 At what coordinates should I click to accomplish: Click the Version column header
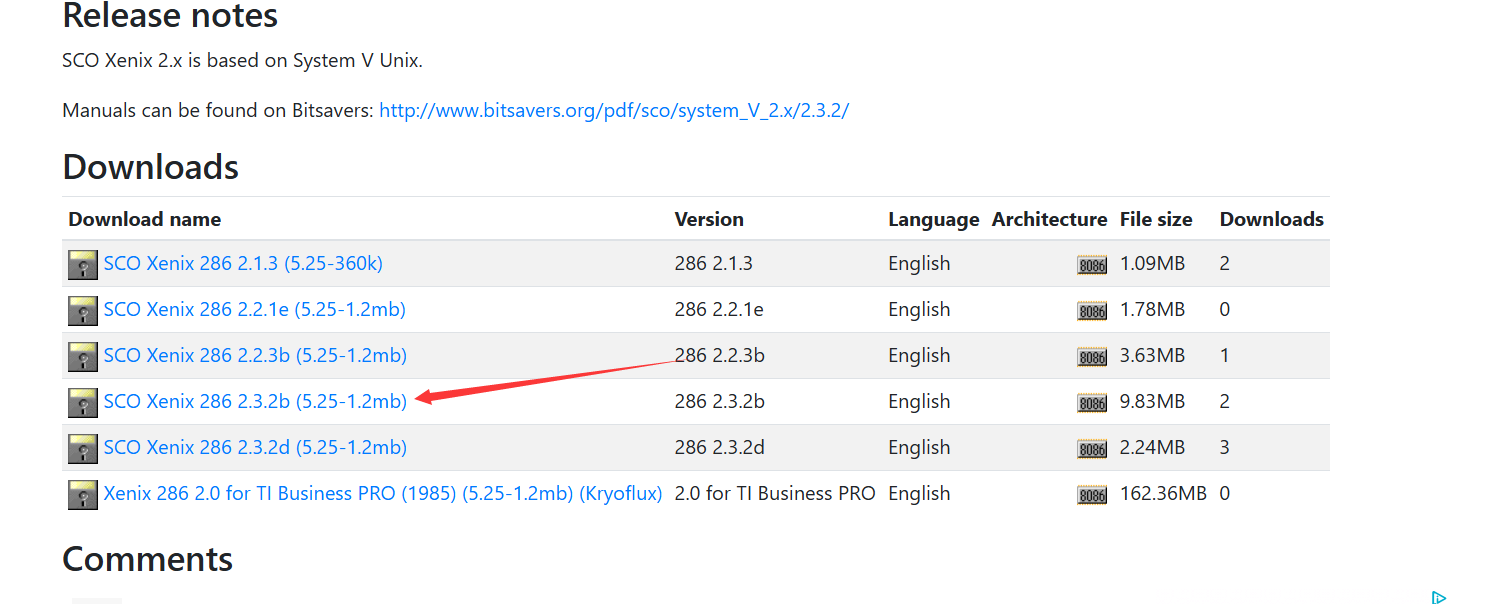pyautogui.click(x=709, y=219)
